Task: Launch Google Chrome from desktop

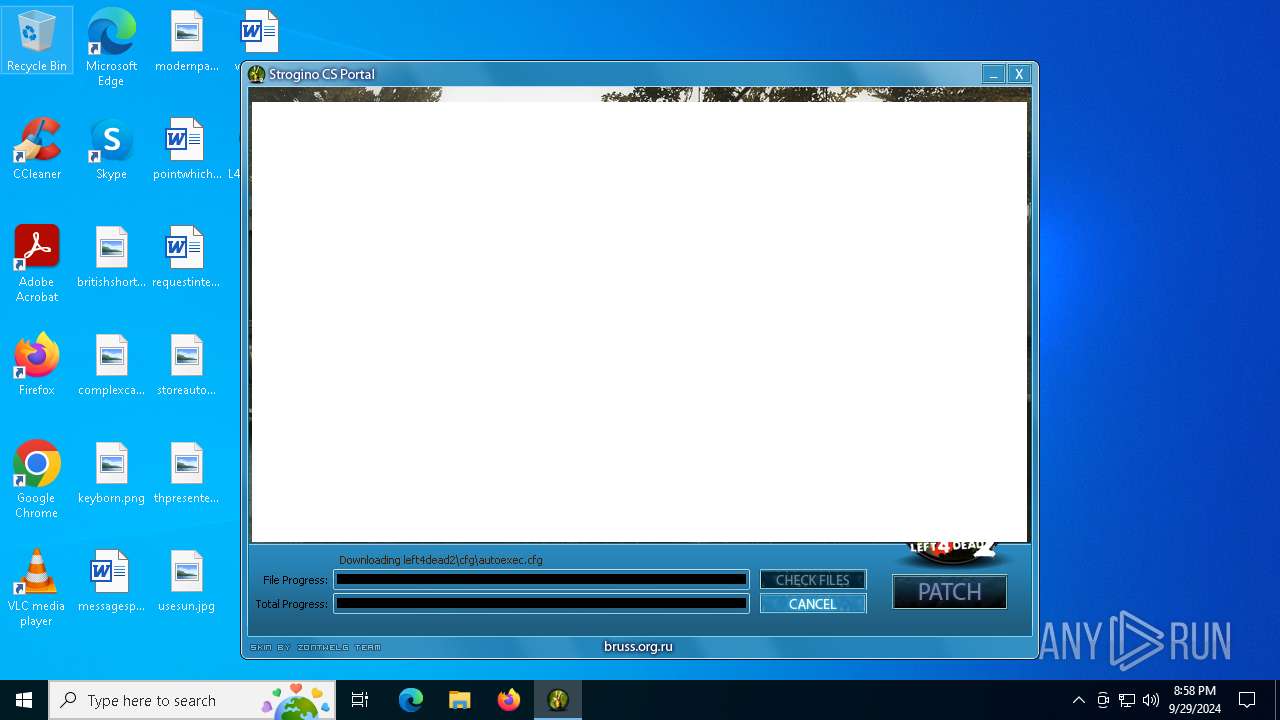Action: (x=37, y=480)
